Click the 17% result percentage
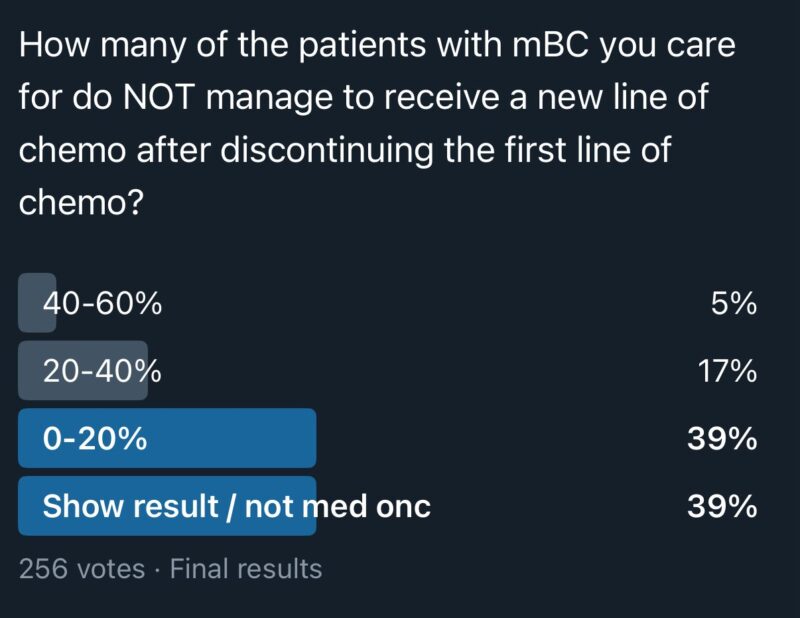The image size is (800, 618). click(725, 371)
